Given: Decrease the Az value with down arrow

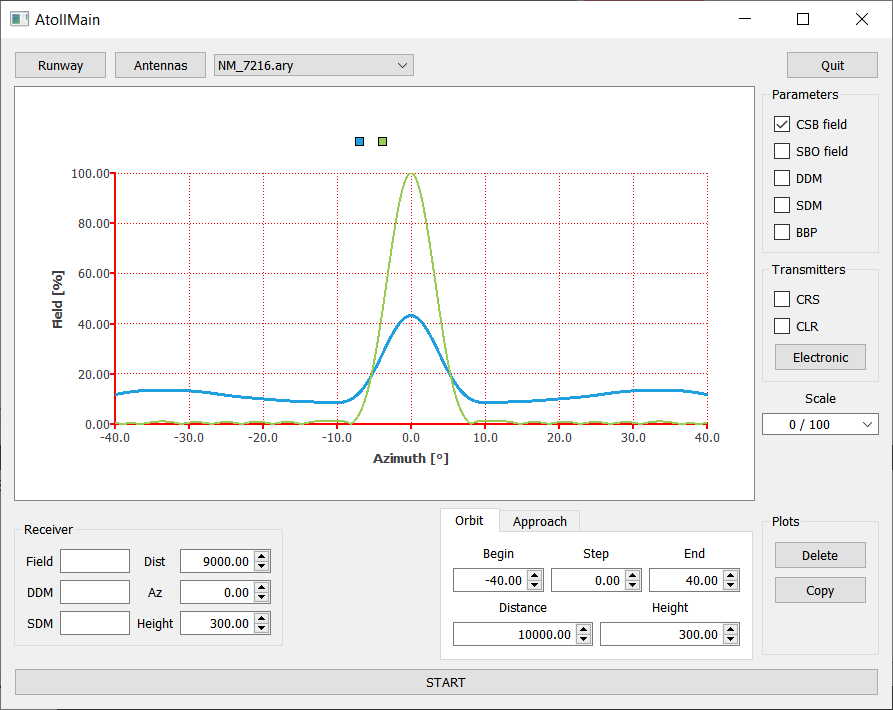Looking at the screenshot, I should (262, 598).
